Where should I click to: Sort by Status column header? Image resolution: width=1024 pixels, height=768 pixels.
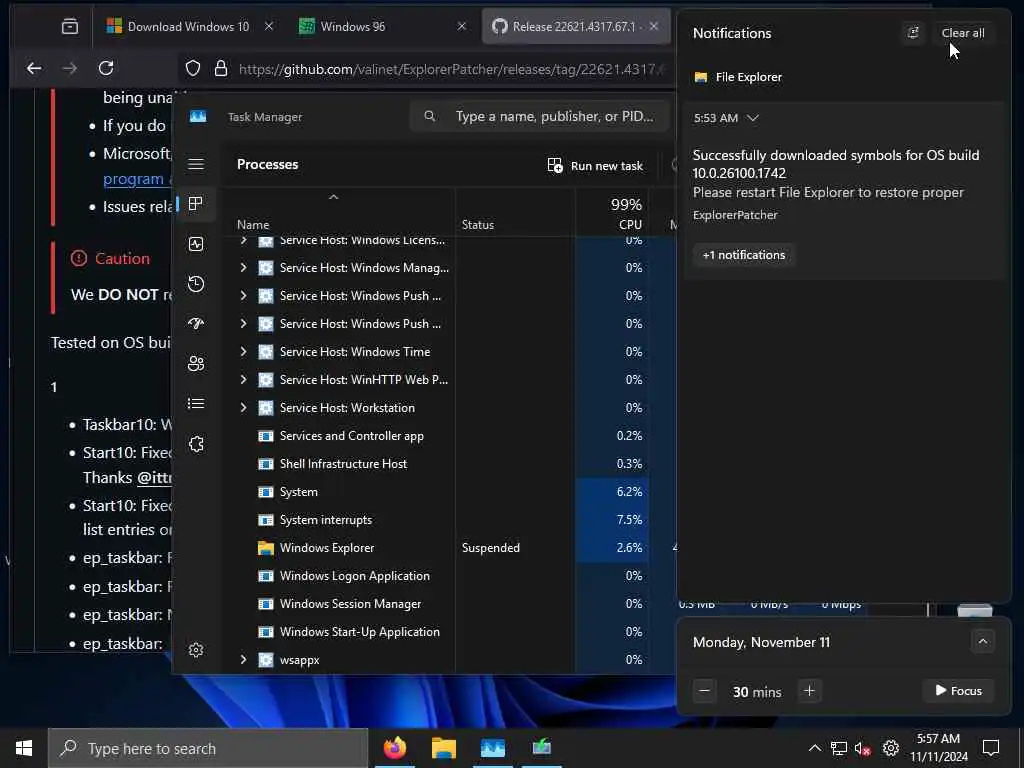pyautogui.click(x=477, y=225)
